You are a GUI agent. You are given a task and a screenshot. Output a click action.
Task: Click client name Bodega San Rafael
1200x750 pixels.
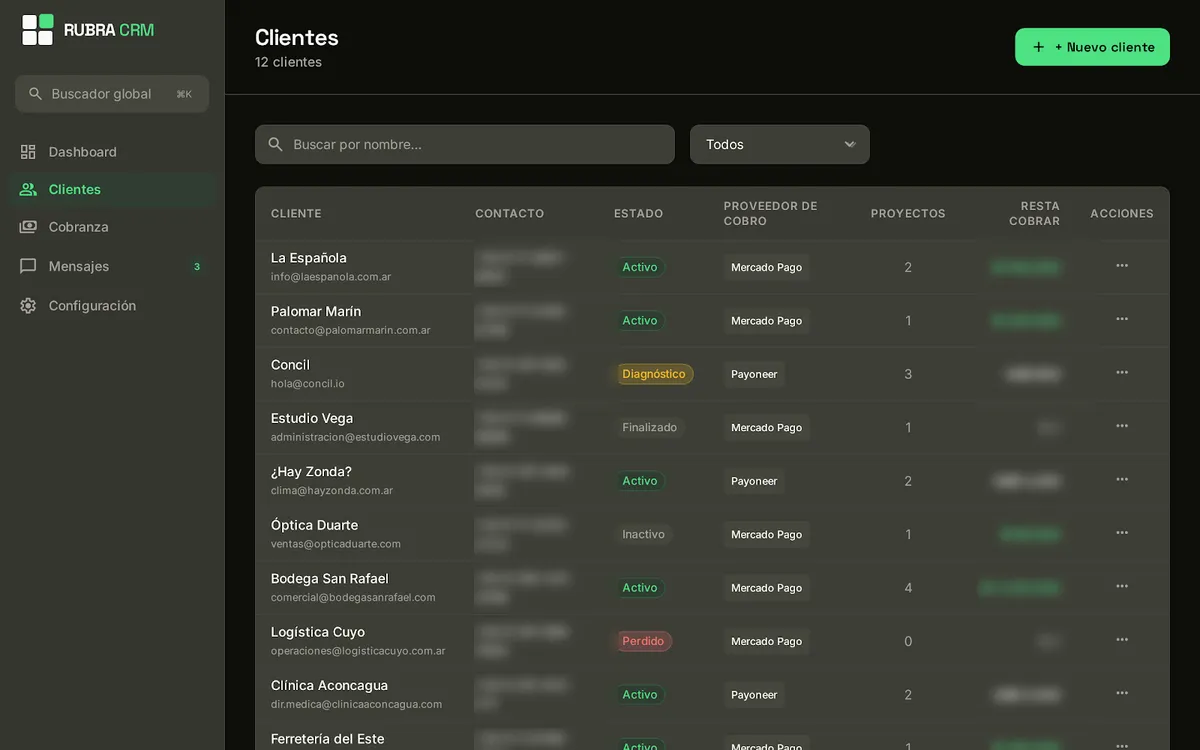point(330,579)
